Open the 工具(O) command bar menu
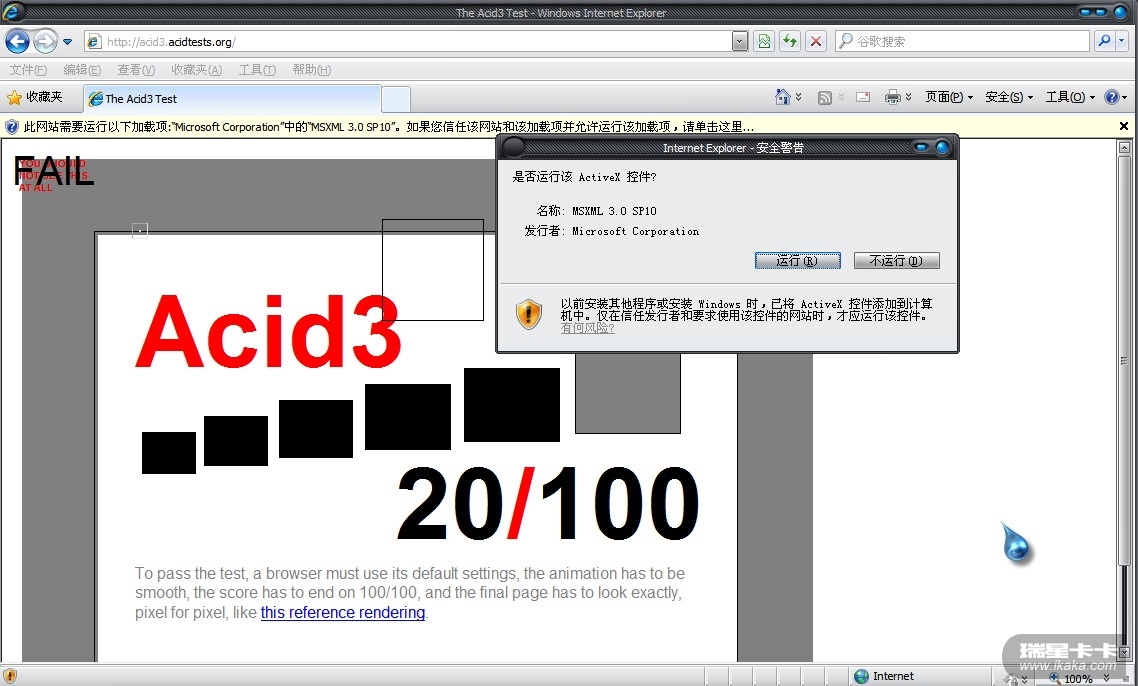Image resolution: width=1138 pixels, height=686 pixels. click(1070, 97)
